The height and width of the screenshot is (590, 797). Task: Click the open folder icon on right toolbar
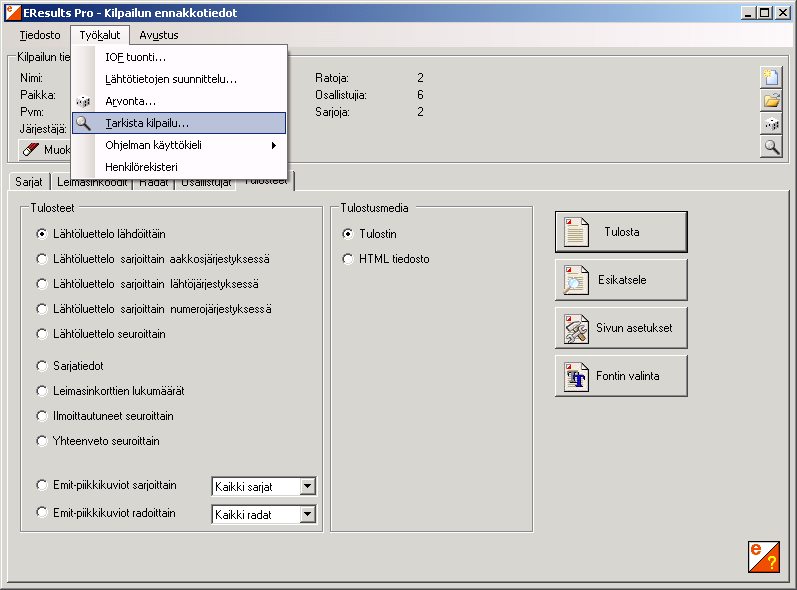coord(771,101)
